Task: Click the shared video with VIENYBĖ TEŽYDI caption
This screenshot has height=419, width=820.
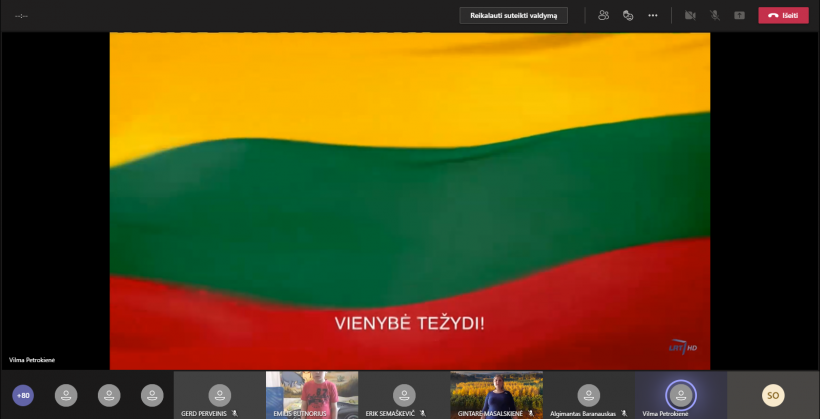Action: (410, 201)
